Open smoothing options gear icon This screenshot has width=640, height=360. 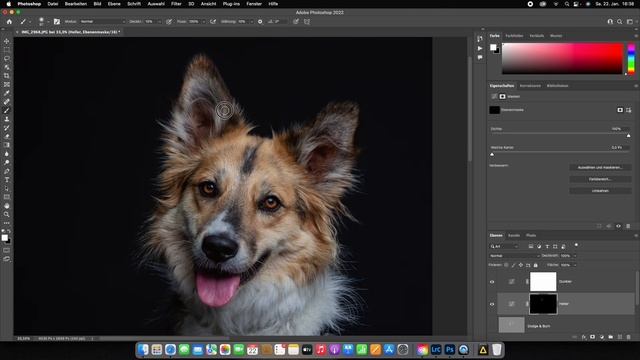(x=260, y=22)
